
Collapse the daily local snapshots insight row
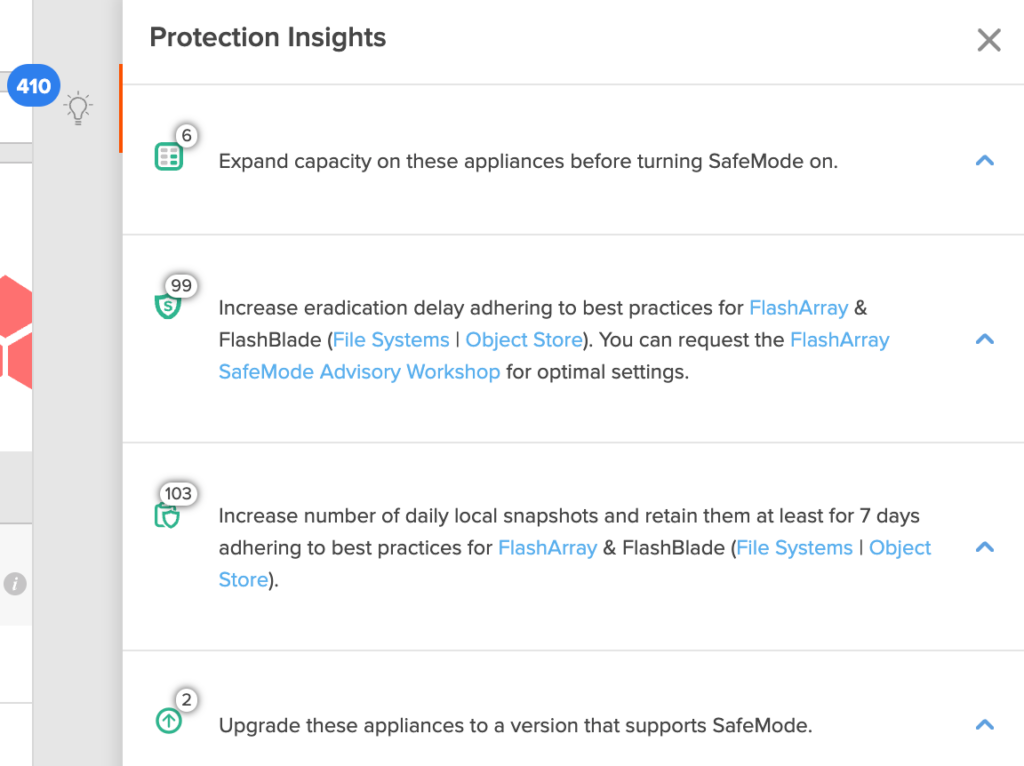(x=985, y=547)
